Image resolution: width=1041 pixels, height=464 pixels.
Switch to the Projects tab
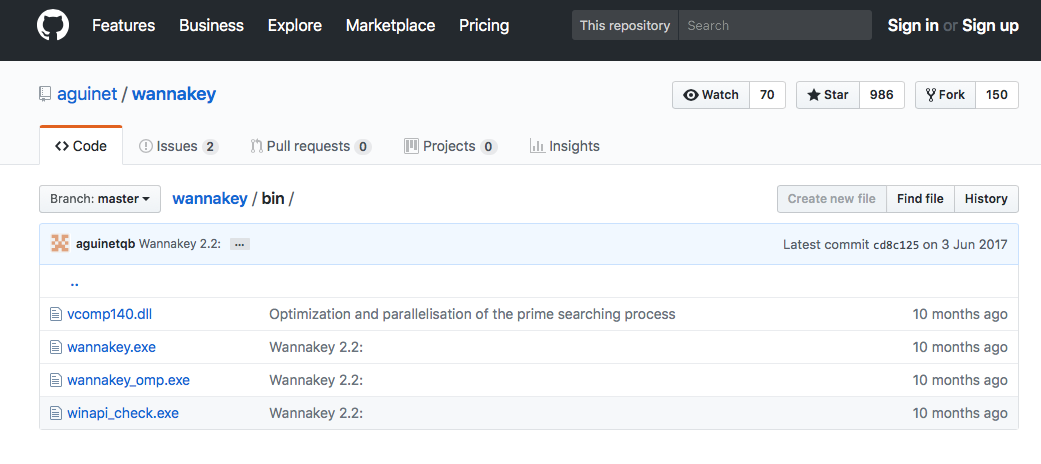451,146
